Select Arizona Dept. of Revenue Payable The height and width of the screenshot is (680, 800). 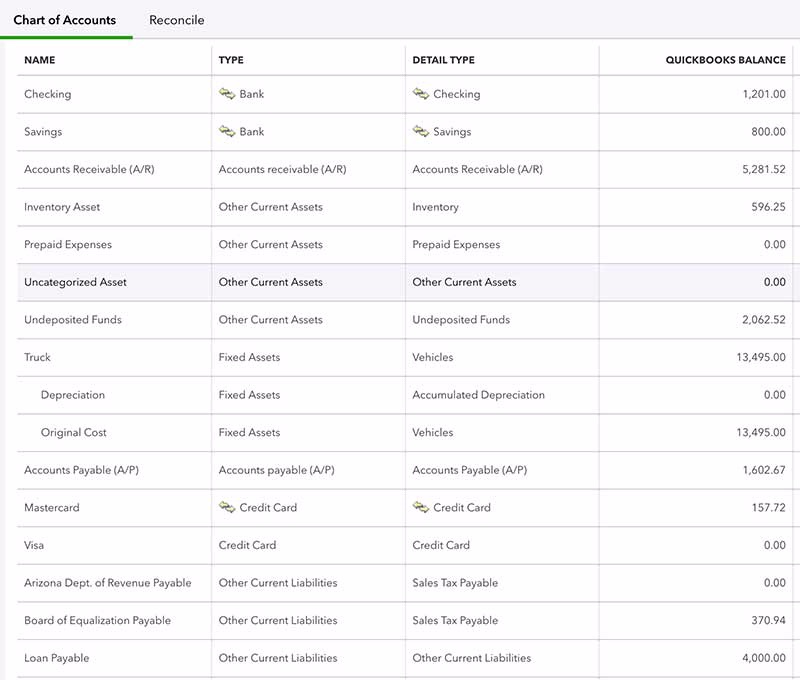108,583
